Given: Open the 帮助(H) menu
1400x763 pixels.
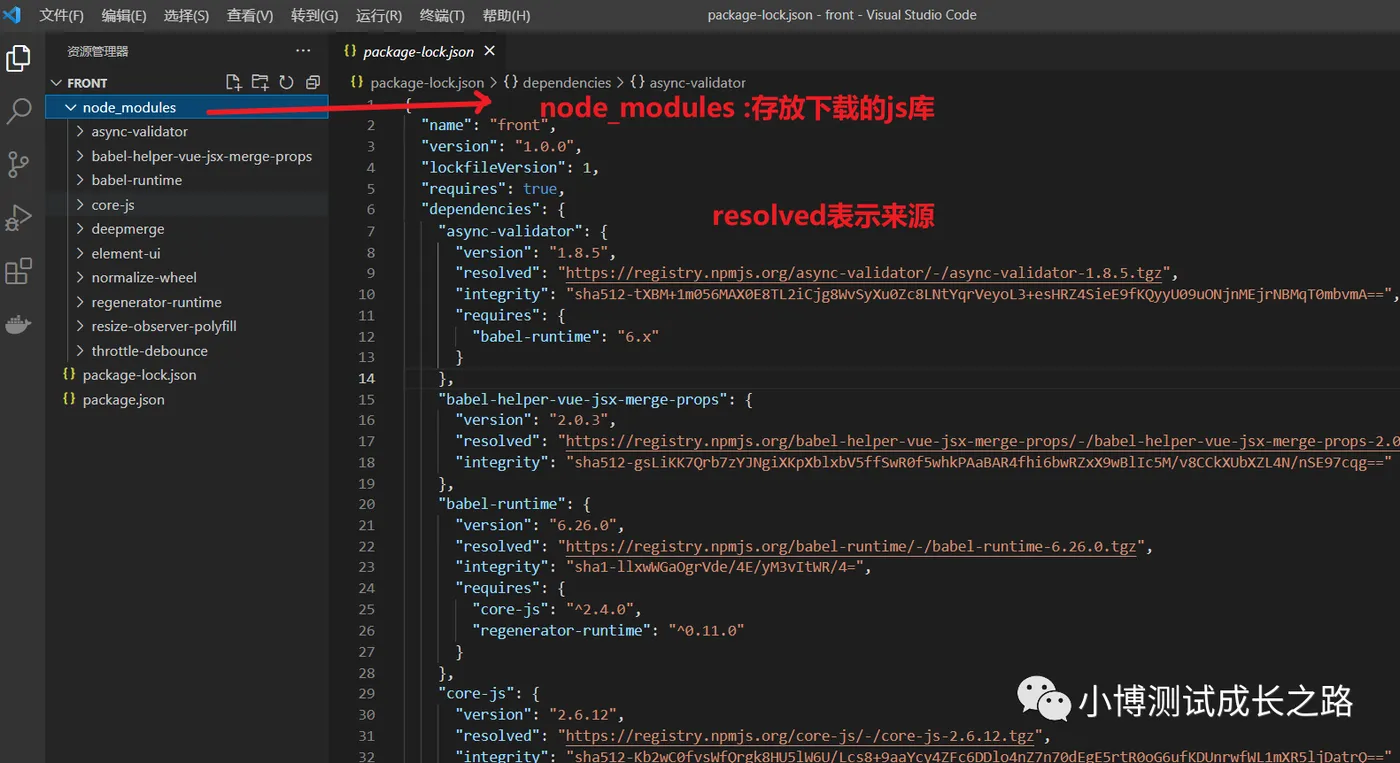Looking at the screenshot, I should pyautogui.click(x=506, y=15).
